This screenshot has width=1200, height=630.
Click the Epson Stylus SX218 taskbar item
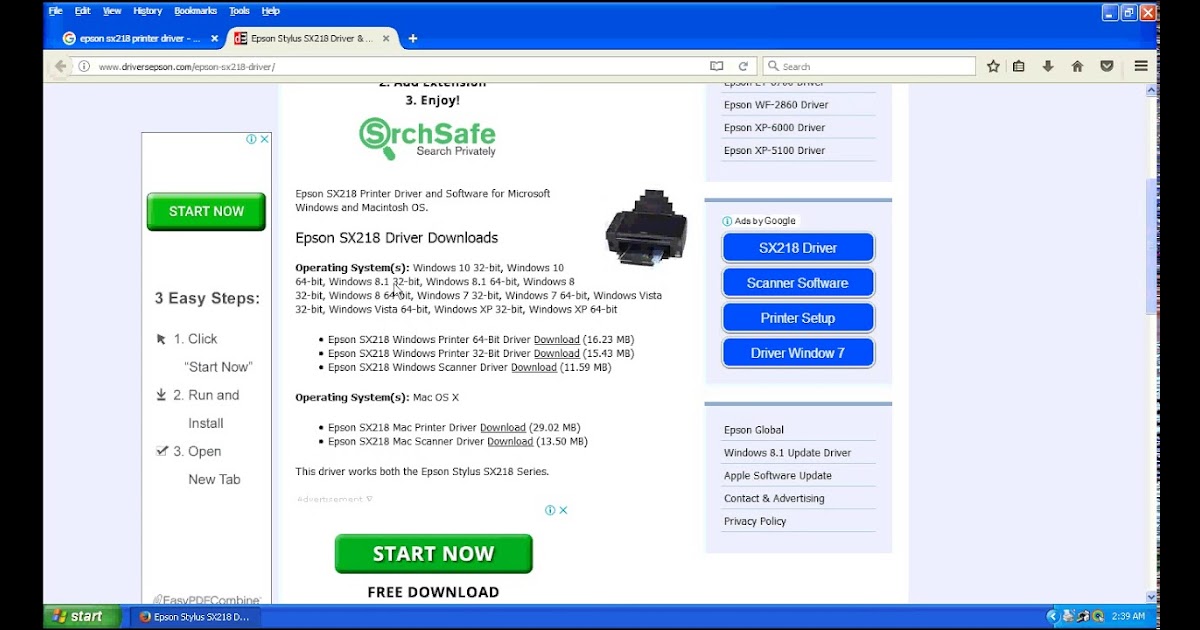[195, 617]
